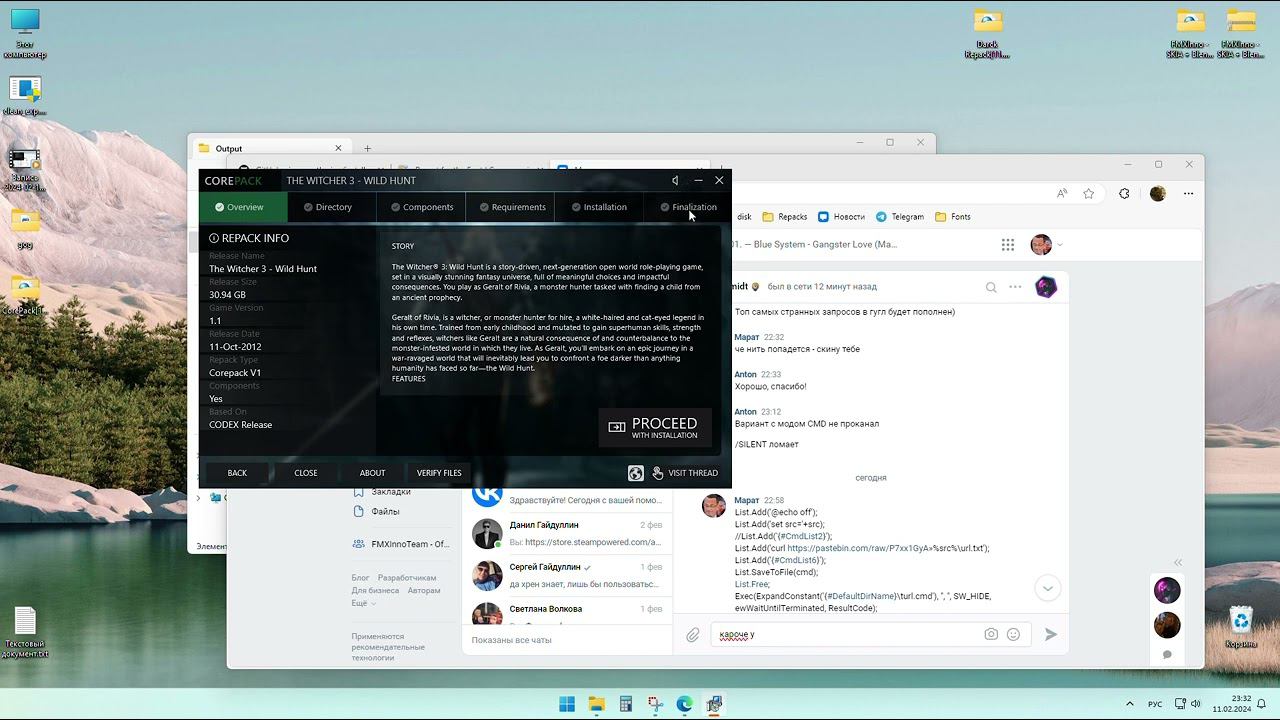Click chat partner avatar in chat header
Viewport: 1280px width, 720px height.
(1046, 287)
